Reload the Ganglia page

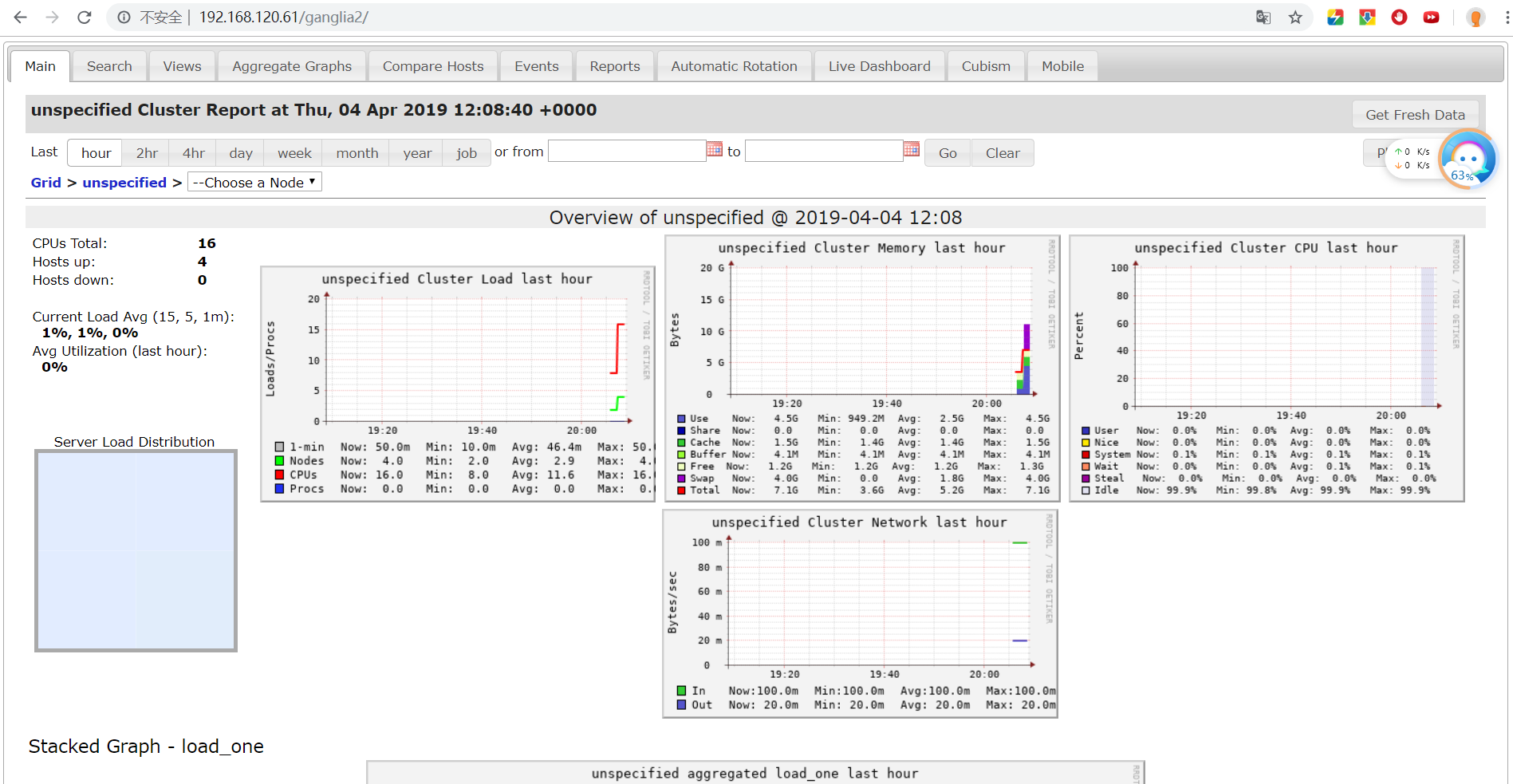[x=85, y=17]
